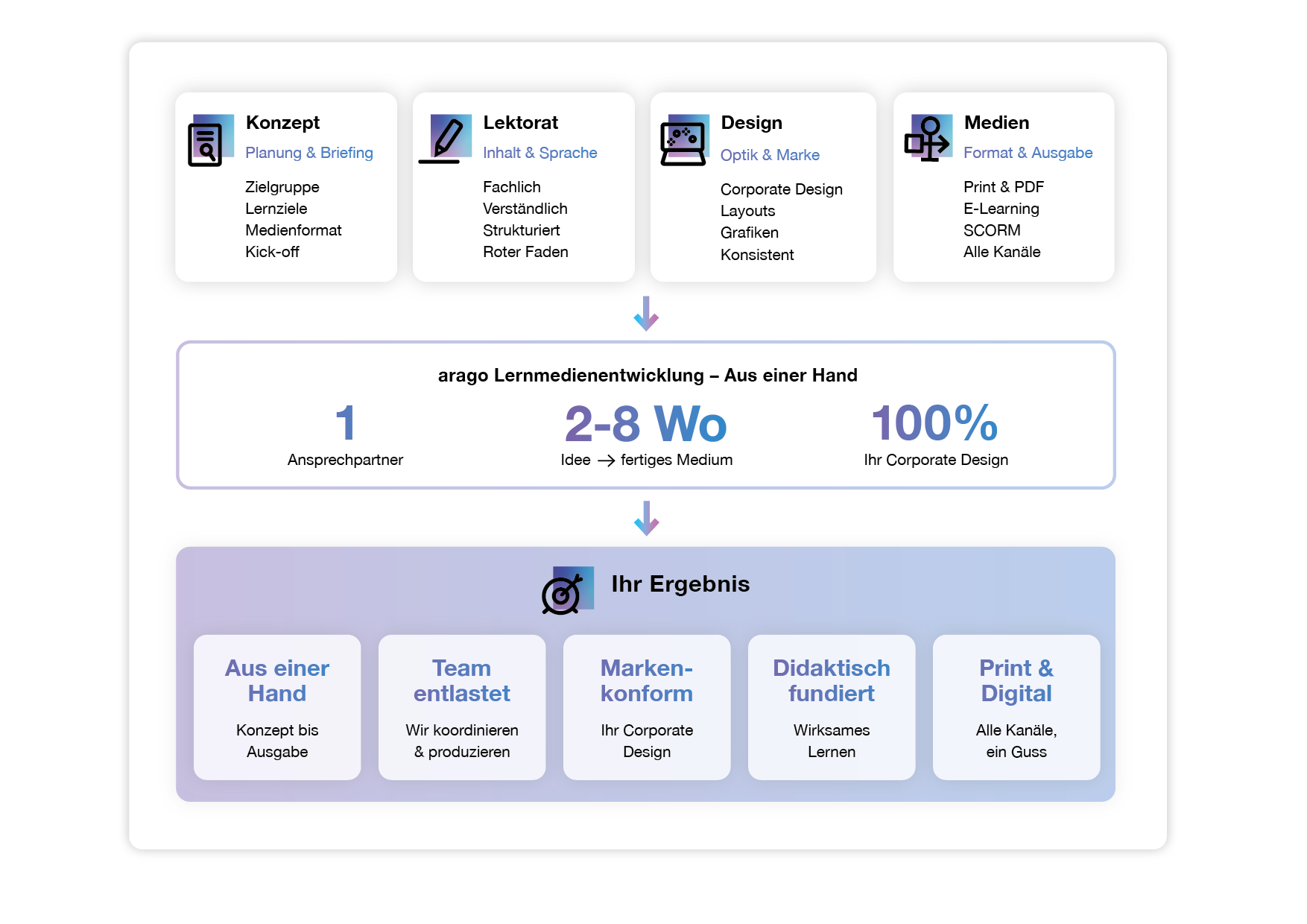Click the Format & Ausgabe subtitle

click(x=1028, y=153)
